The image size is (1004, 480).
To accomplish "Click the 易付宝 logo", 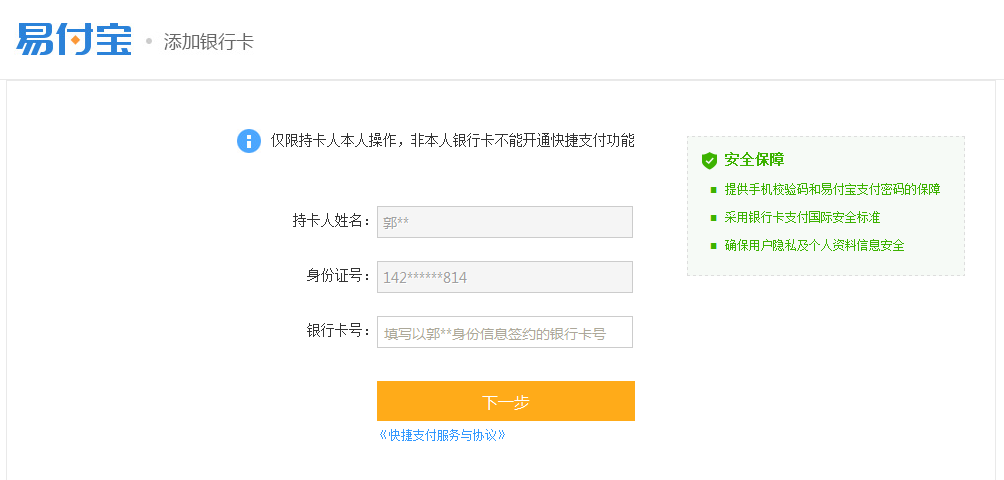I will tap(74, 40).
